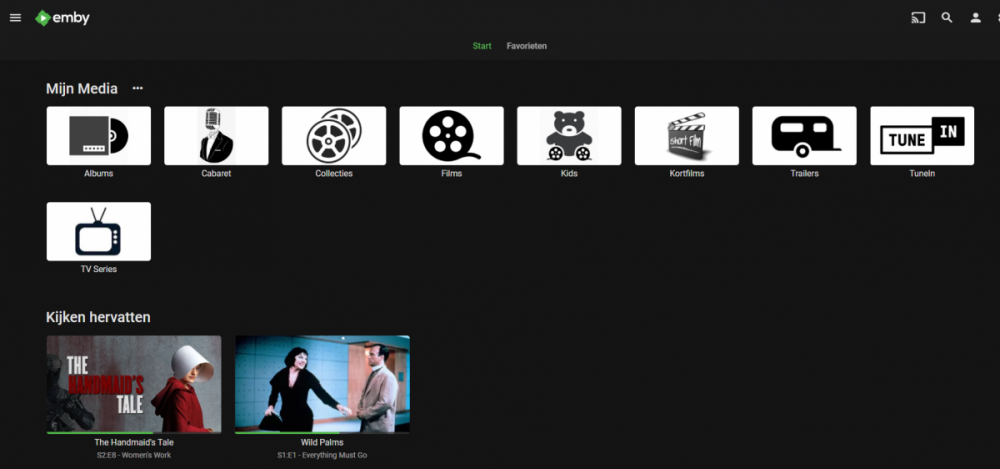
Task: Open the search magnifier
Action: click(x=947, y=18)
